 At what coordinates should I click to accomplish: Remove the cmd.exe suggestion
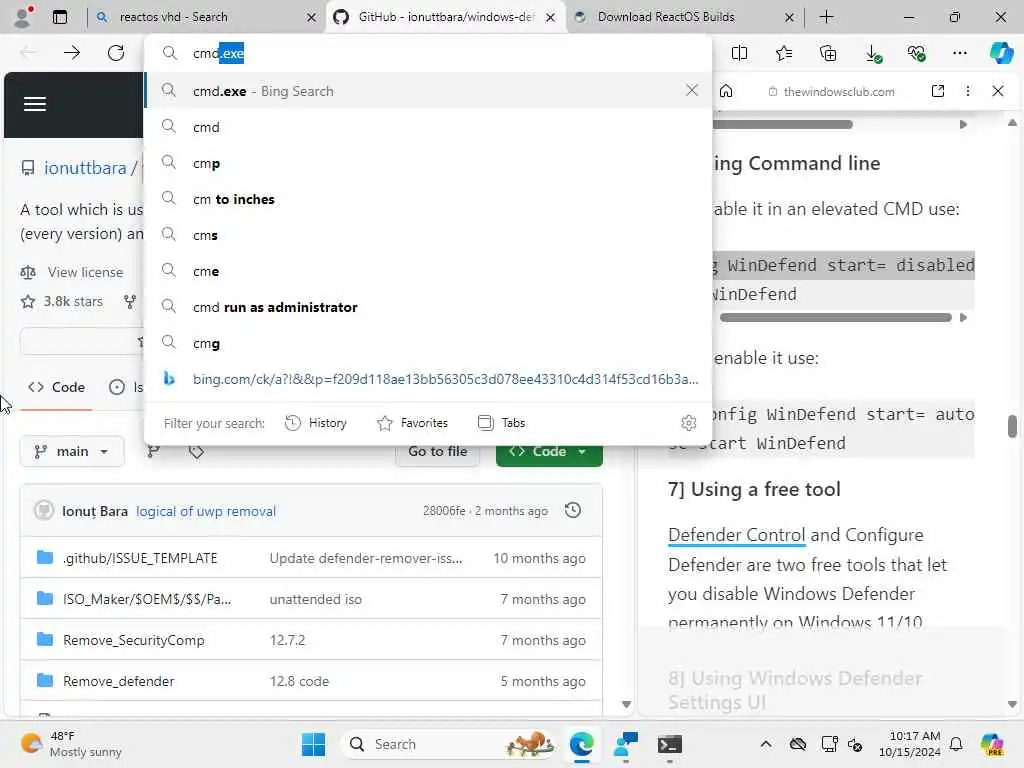click(x=692, y=90)
